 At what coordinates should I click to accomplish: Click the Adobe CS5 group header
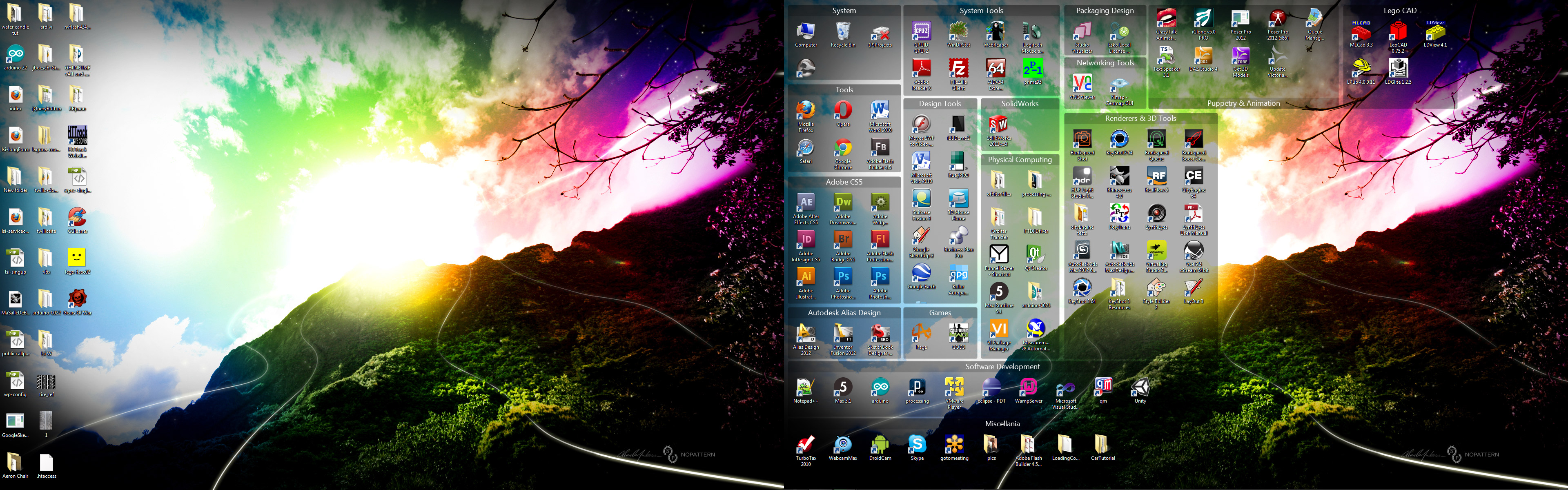(844, 182)
